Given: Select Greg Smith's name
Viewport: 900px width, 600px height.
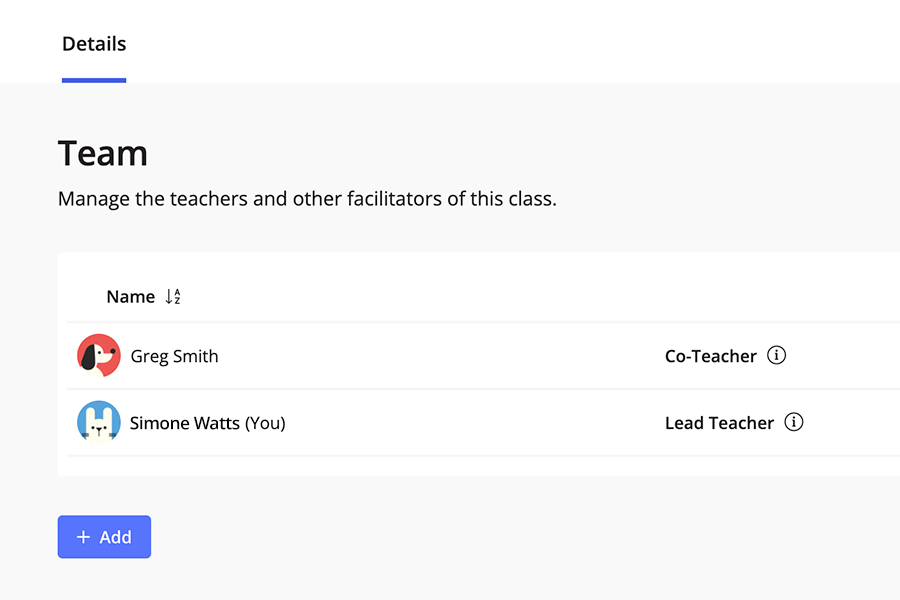Looking at the screenshot, I should point(174,356).
